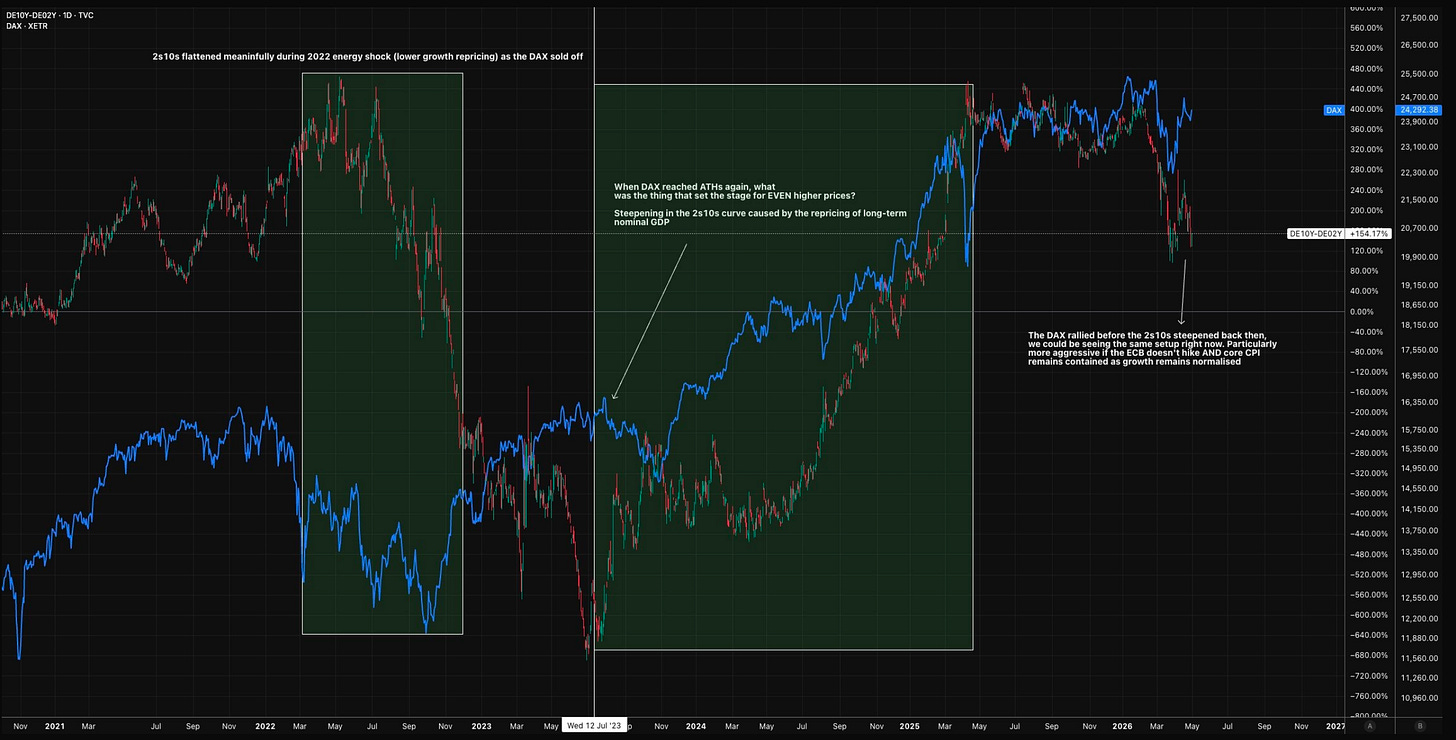Toggle the B scale button on price axis
This screenshot has width=1456, height=740.
[x=1420, y=726]
